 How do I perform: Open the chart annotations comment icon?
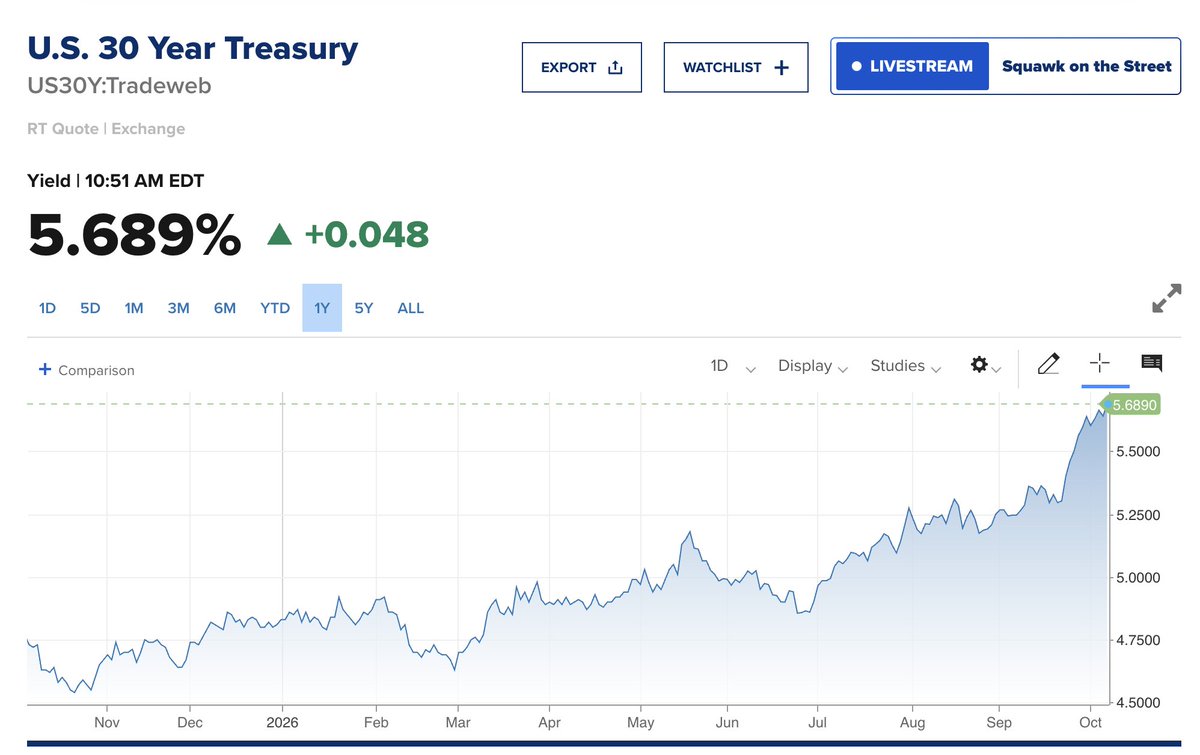(x=1151, y=363)
